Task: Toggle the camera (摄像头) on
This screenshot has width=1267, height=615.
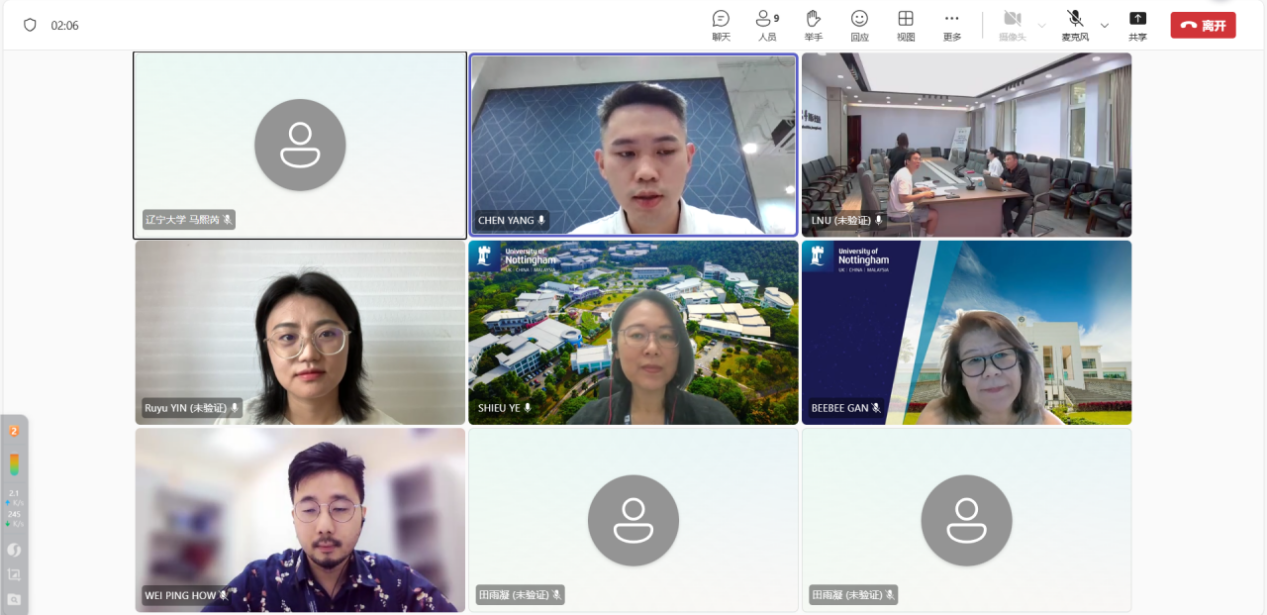Action: pyautogui.click(x=1012, y=25)
